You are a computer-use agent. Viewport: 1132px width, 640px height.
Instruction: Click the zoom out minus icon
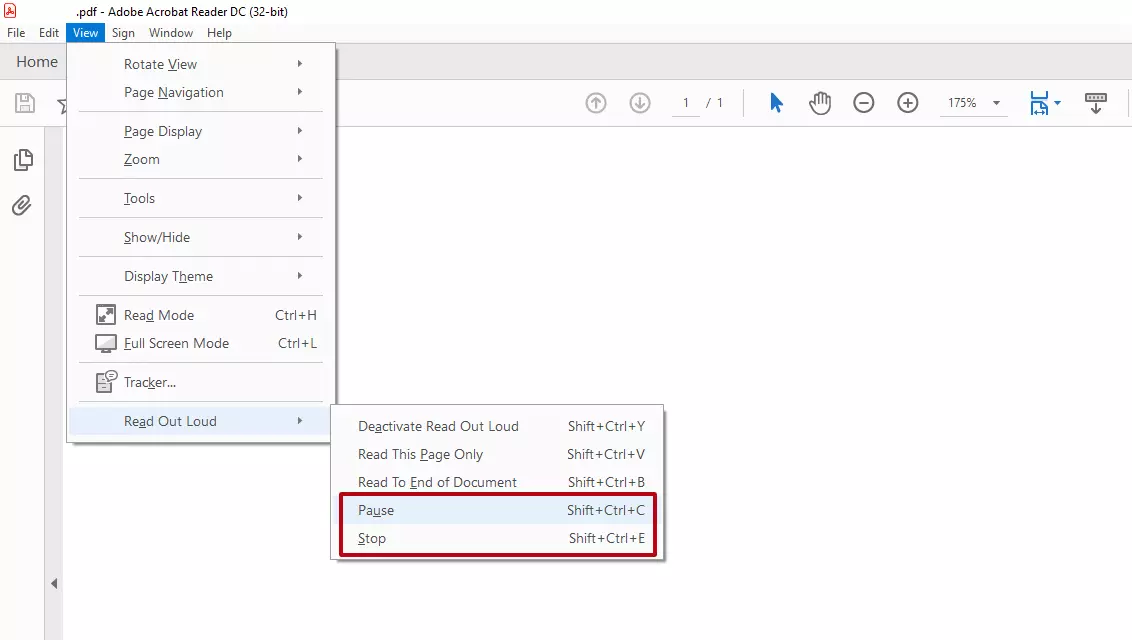pyautogui.click(x=864, y=103)
